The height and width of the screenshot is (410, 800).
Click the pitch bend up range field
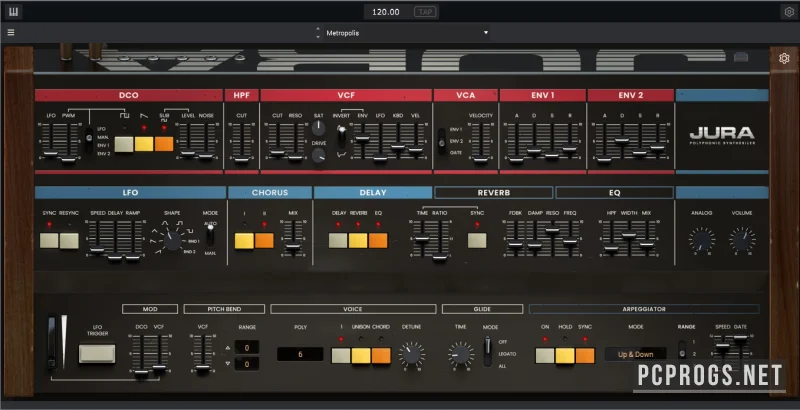coord(247,348)
